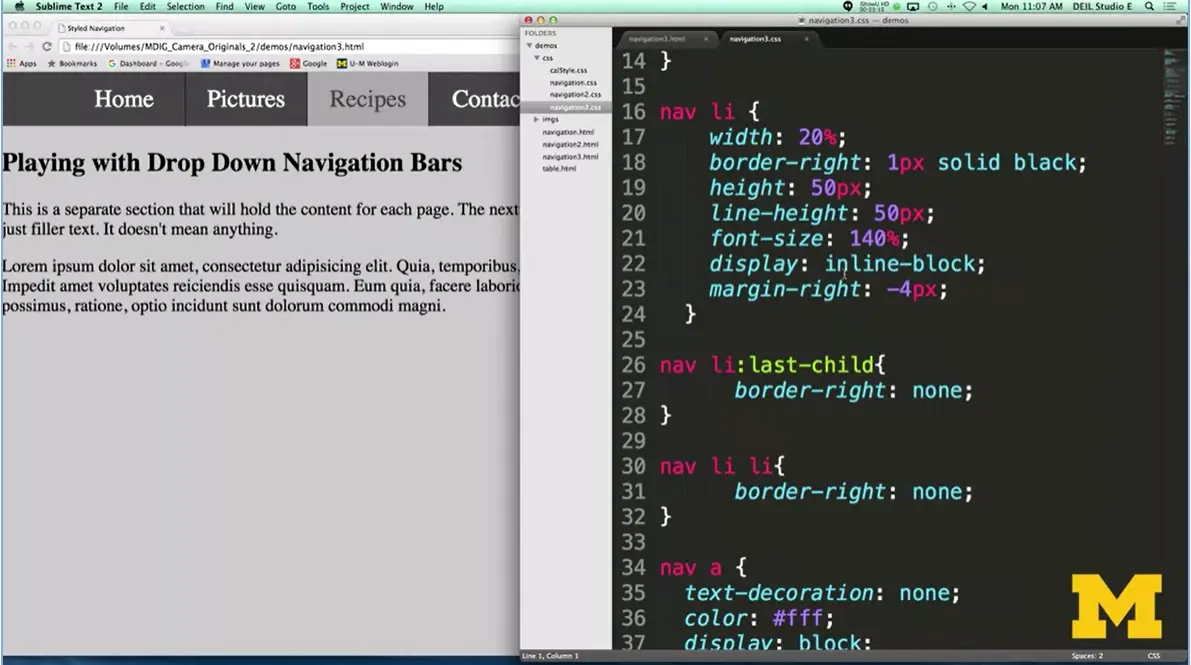The width and height of the screenshot is (1191, 665).
Task: Reload the page in Chrome
Action: (x=47, y=46)
